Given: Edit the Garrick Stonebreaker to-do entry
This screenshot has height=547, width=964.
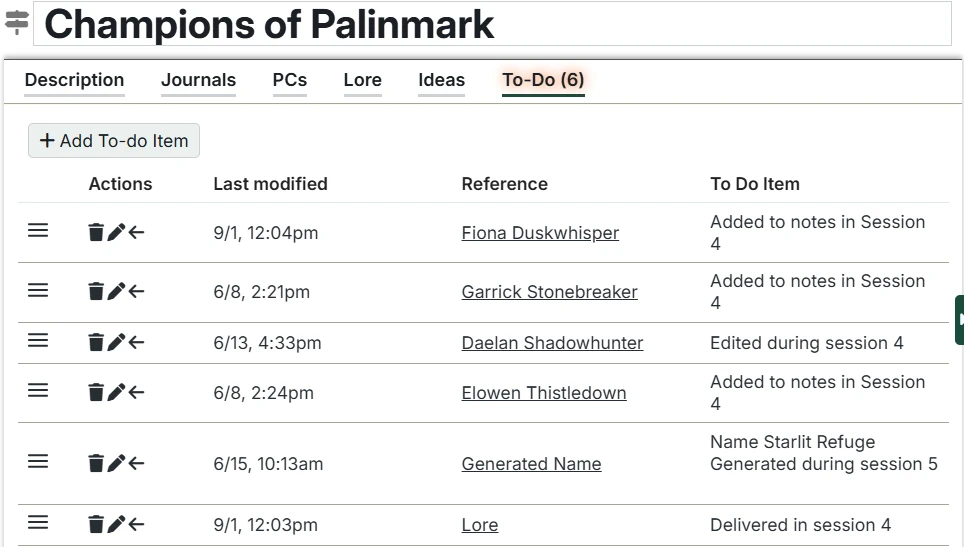Looking at the screenshot, I should click(x=116, y=292).
